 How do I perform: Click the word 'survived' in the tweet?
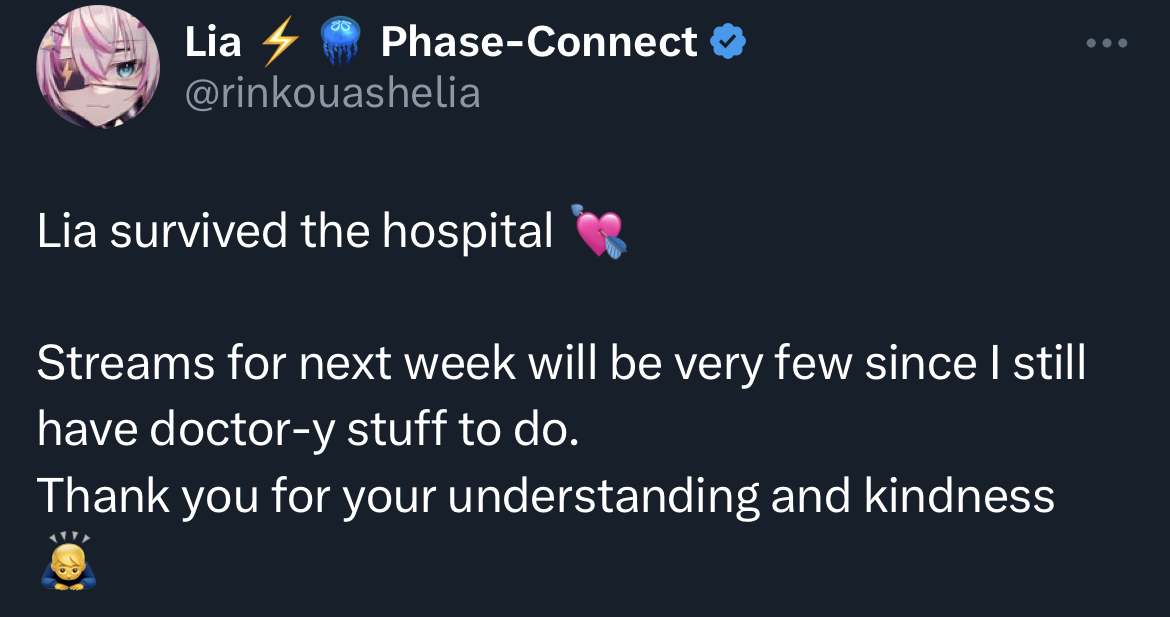[x=199, y=232]
